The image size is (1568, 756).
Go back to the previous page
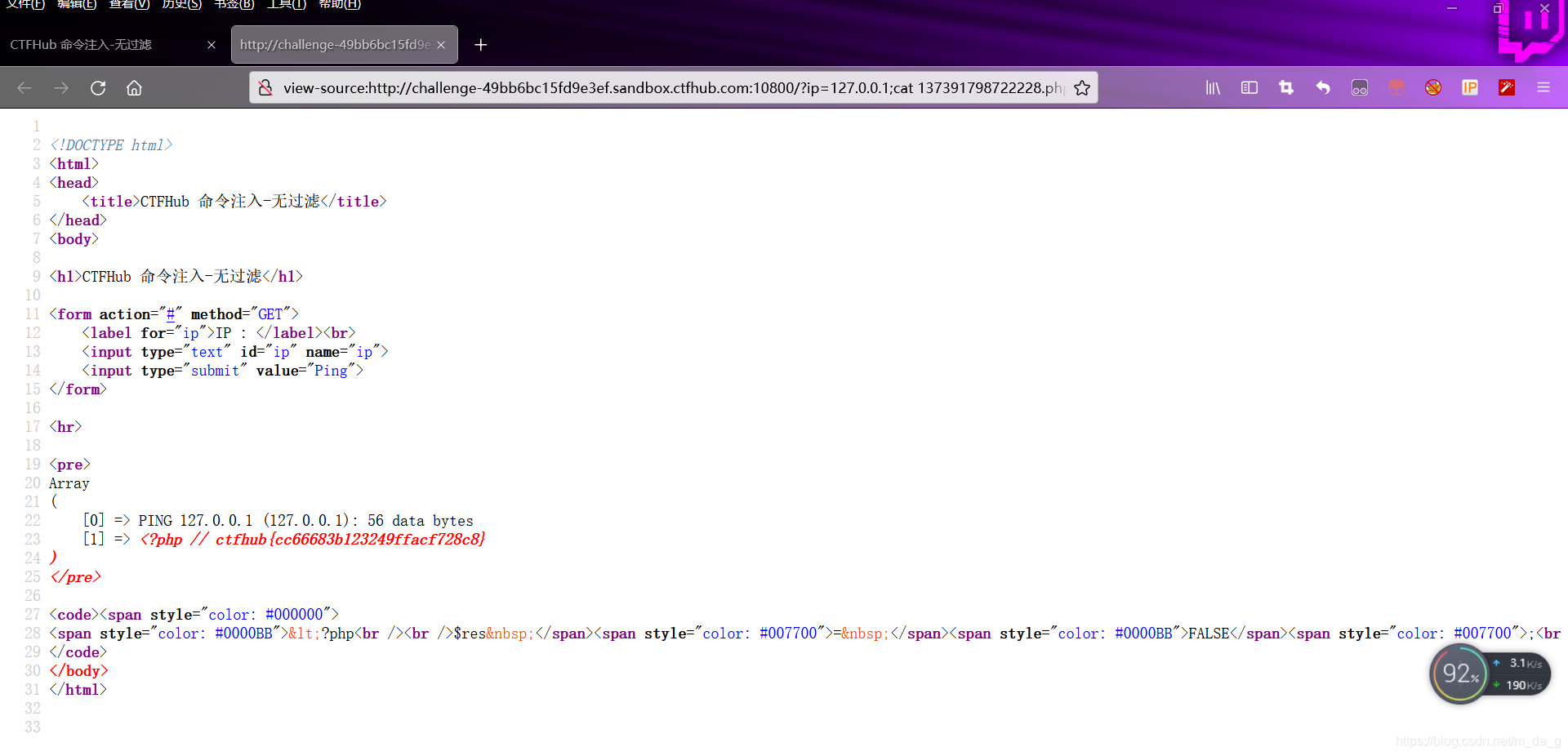[24, 88]
